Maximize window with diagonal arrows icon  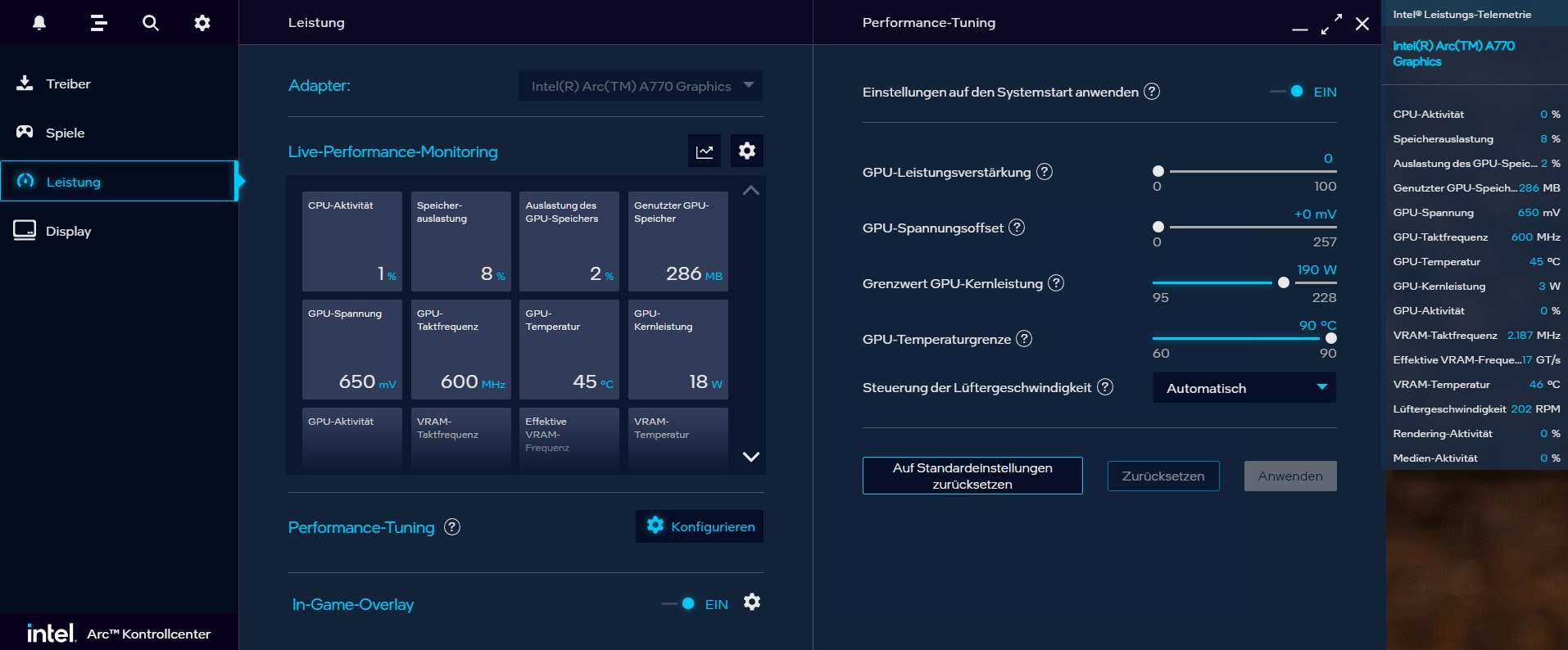[x=1331, y=24]
